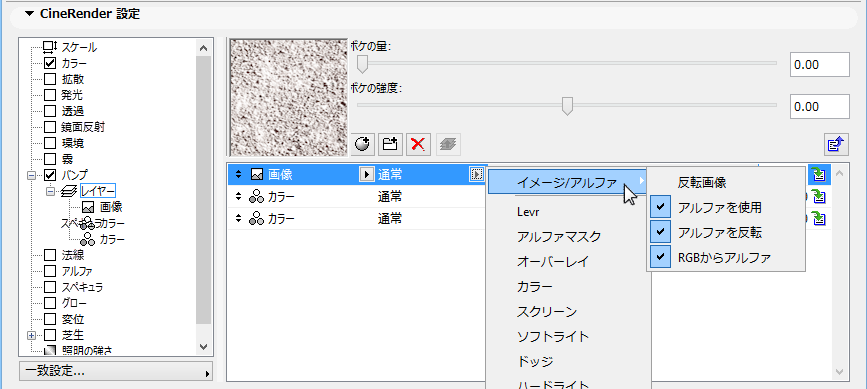This screenshot has height=389, width=867.
Task: Enable the 環境 channel checkbox
Action: tap(50, 143)
